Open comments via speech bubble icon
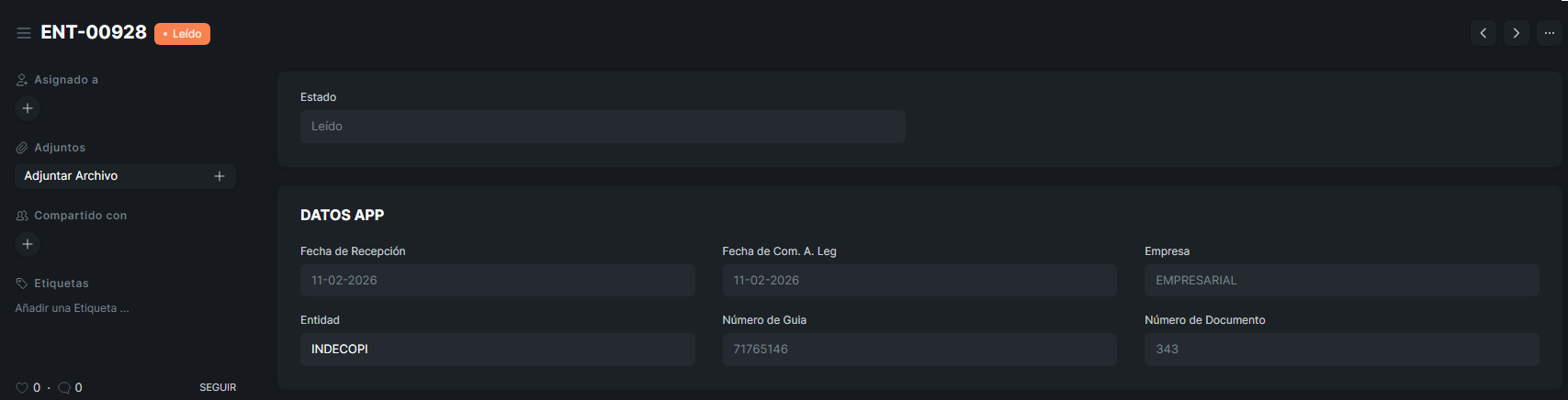Screen dimensions: 1568x400 (x=64, y=388)
